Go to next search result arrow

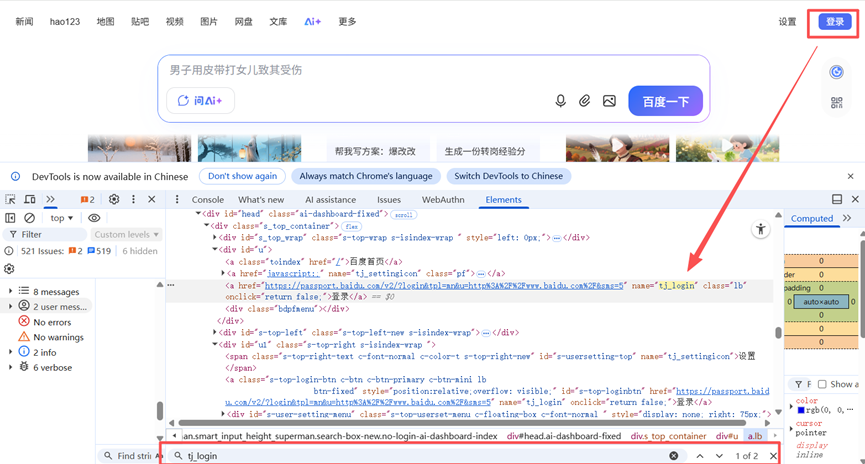pyautogui.click(x=719, y=456)
